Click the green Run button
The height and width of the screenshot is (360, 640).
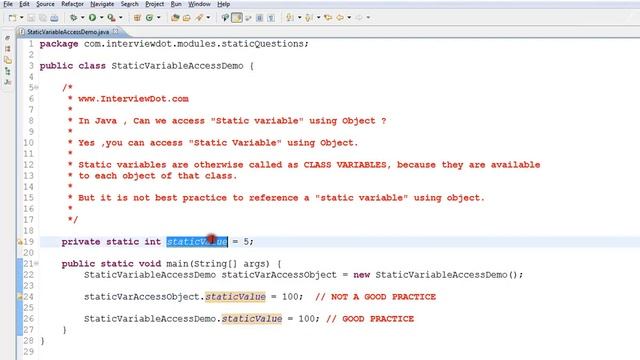coord(93,18)
